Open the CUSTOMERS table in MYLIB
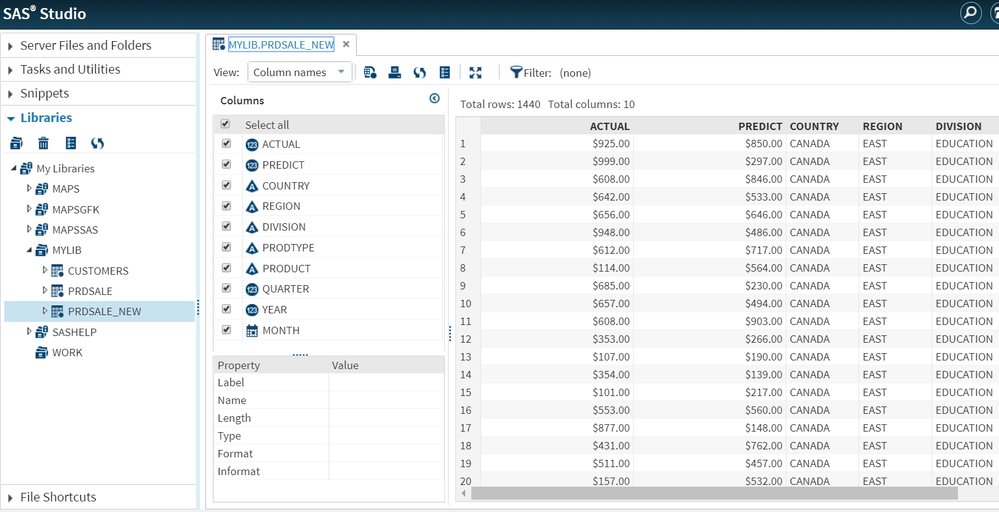 pyautogui.click(x=97, y=271)
